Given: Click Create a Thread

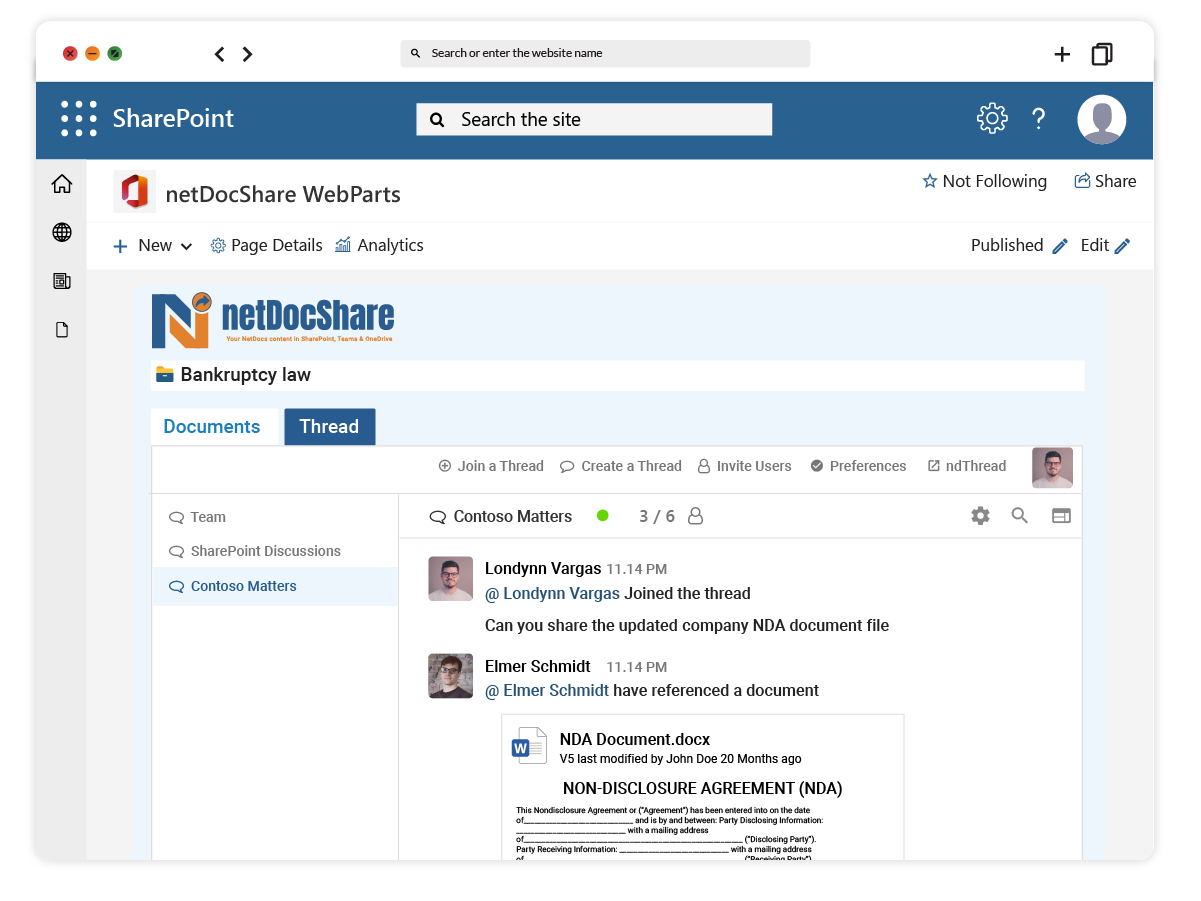Looking at the screenshot, I should [x=621, y=466].
